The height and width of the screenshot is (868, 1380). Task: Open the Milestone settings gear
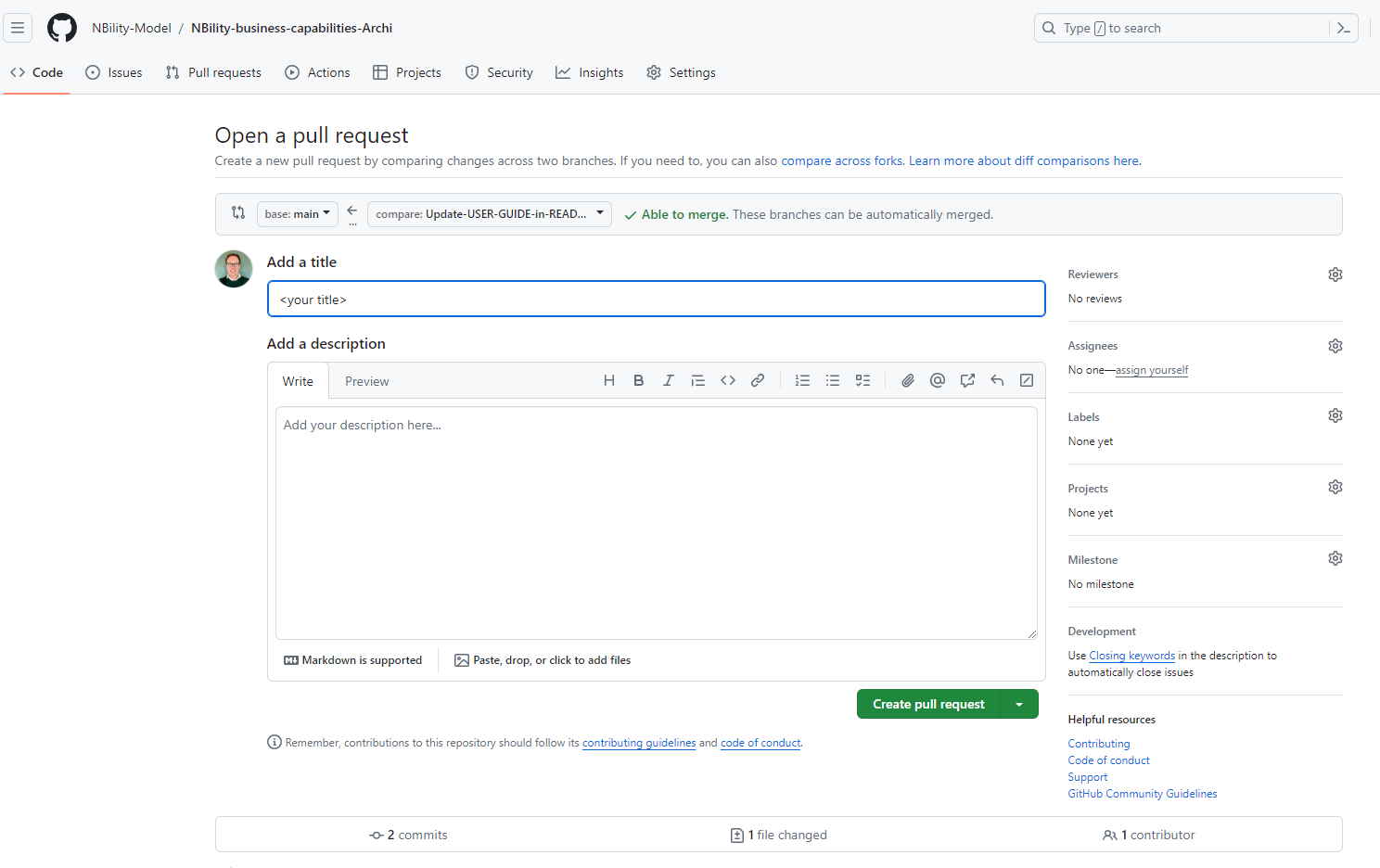coord(1335,557)
